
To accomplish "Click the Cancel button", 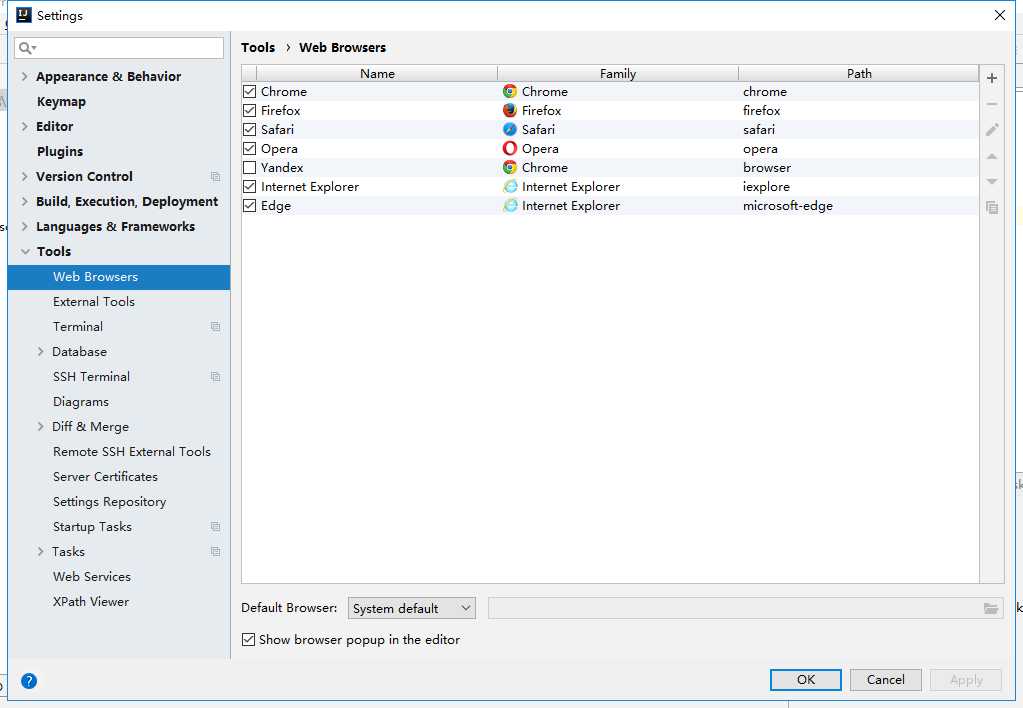I will point(885,679).
